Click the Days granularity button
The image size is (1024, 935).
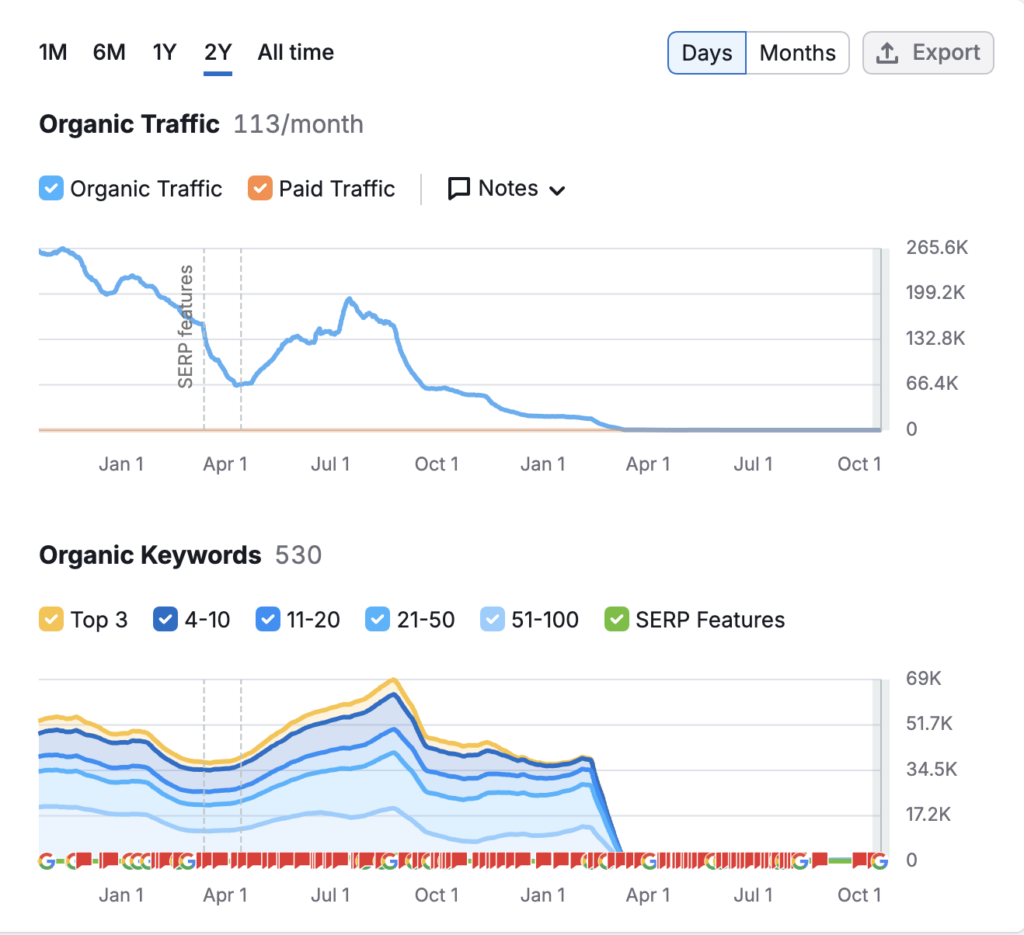pos(707,53)
